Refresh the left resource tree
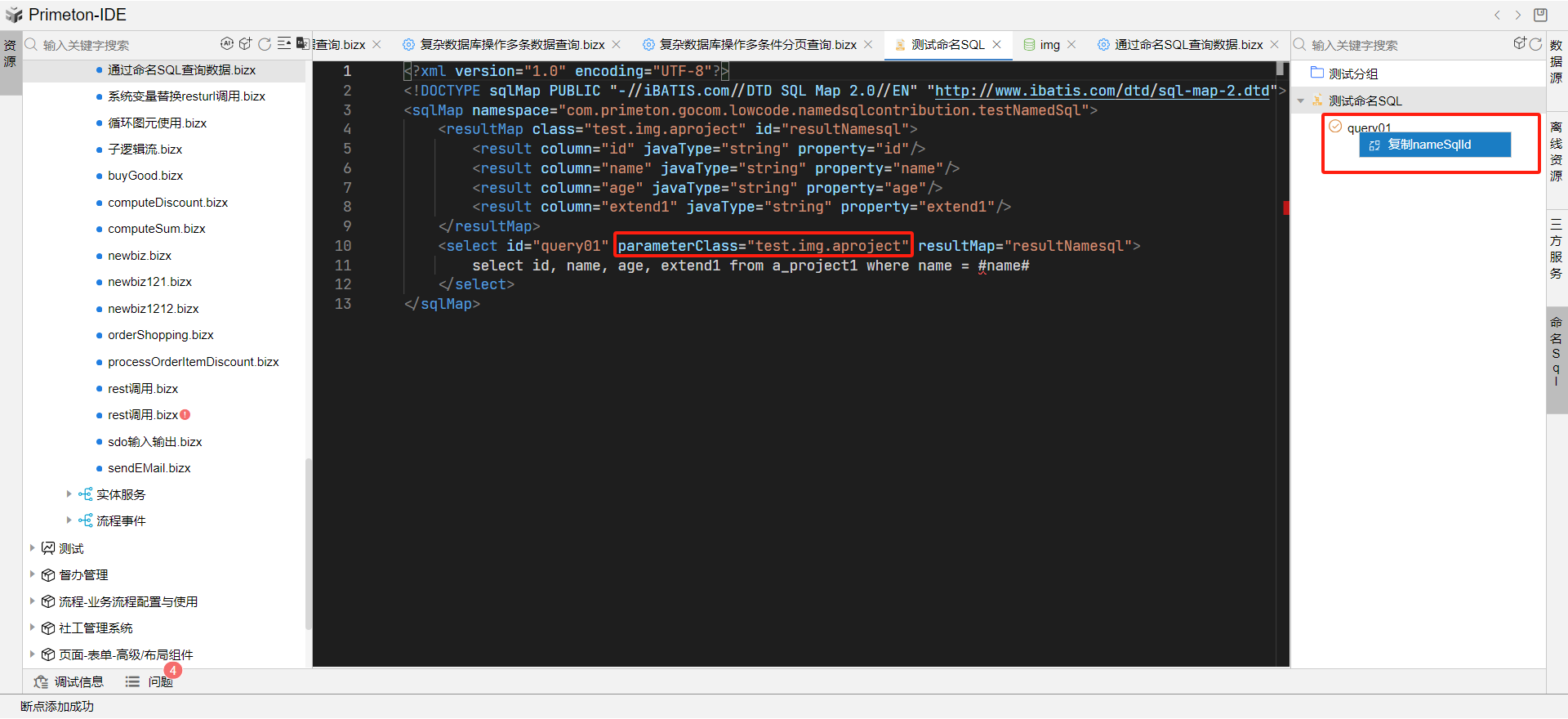1568x719 pixels. [x=265, y=44]
